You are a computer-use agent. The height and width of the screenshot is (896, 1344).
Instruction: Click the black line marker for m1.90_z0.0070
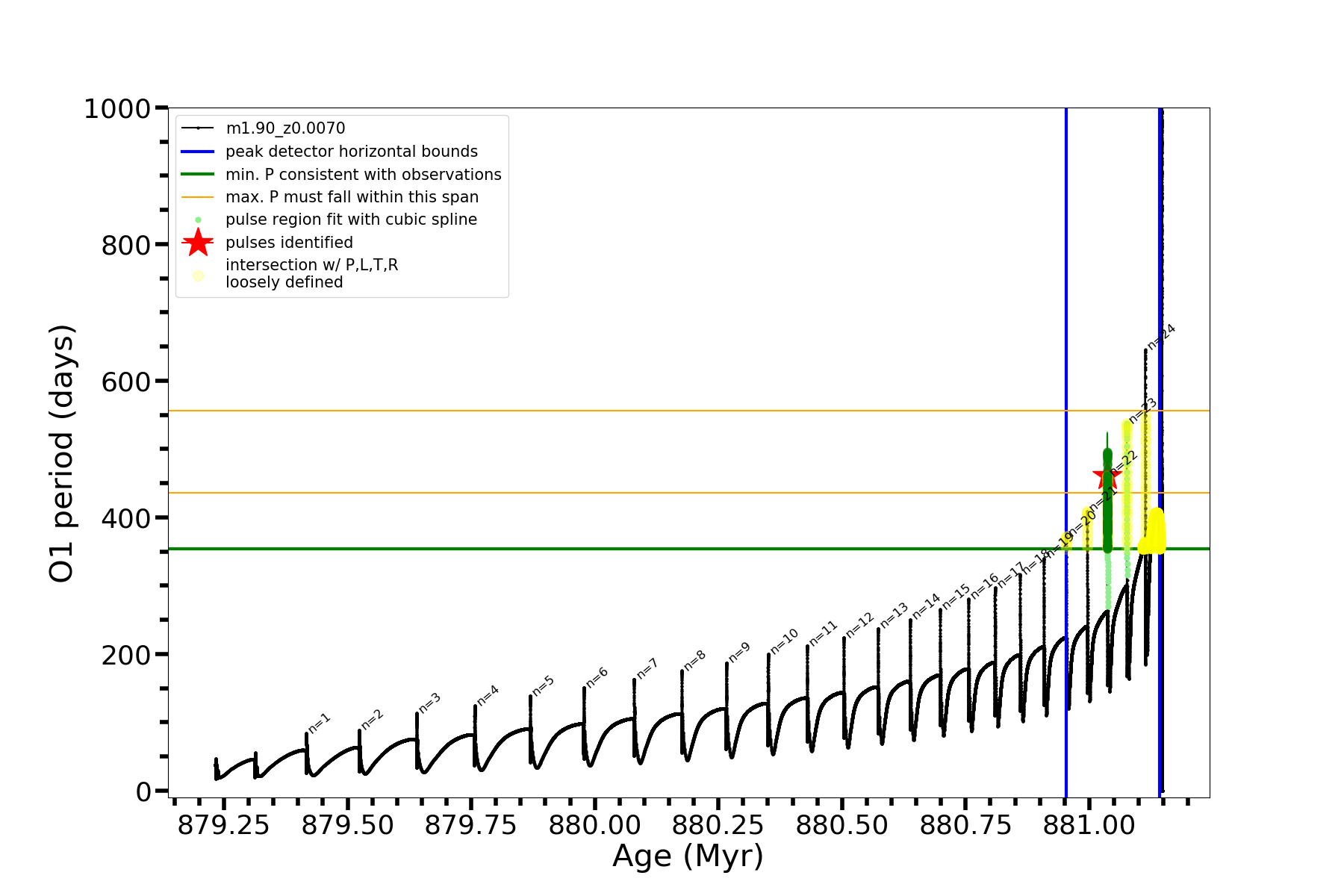click(x=198, y=128)
